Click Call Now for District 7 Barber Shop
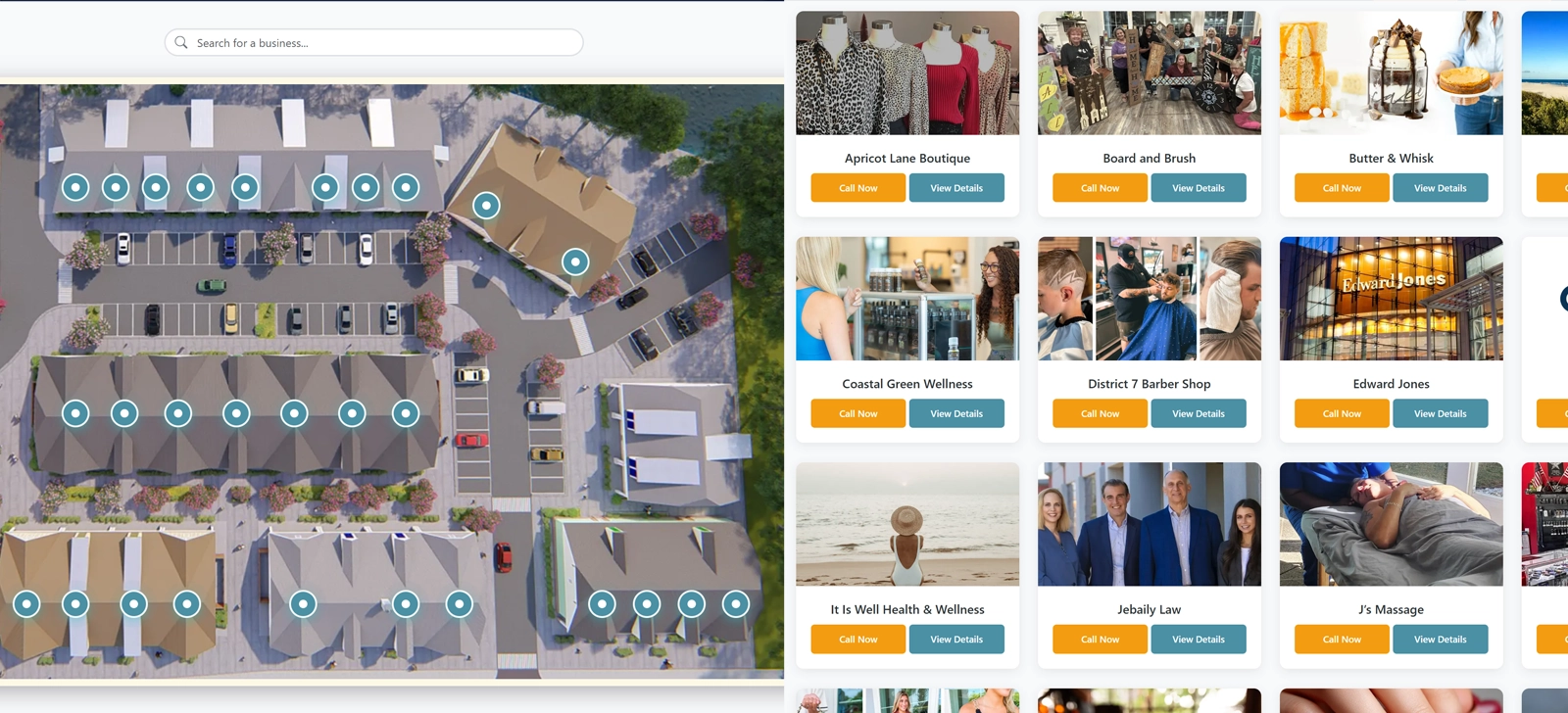This screenshot has width=1568, height=713. point(1100,413)
